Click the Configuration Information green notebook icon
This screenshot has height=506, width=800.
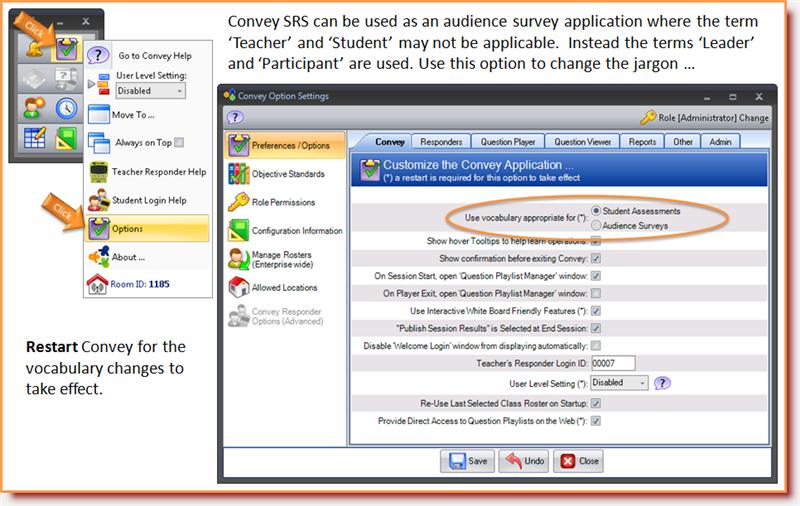(239, 231)
